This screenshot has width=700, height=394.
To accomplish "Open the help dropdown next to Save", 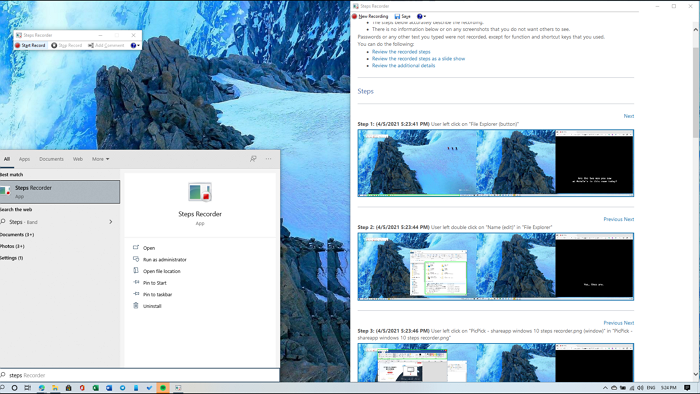I will click(421, 17).
